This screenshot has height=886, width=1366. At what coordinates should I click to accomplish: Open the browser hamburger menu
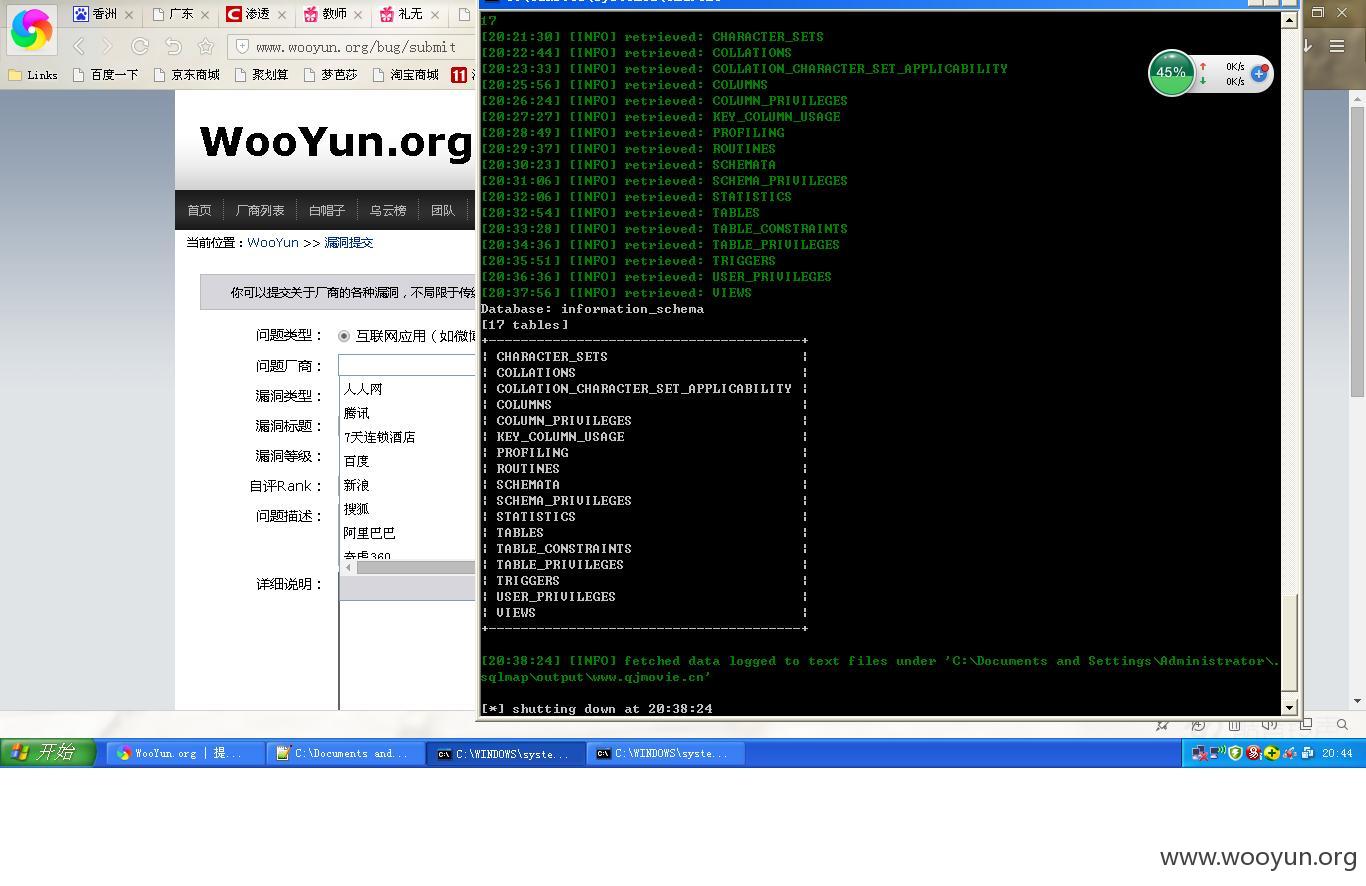pyautogui.click(x=1337, y=46)
